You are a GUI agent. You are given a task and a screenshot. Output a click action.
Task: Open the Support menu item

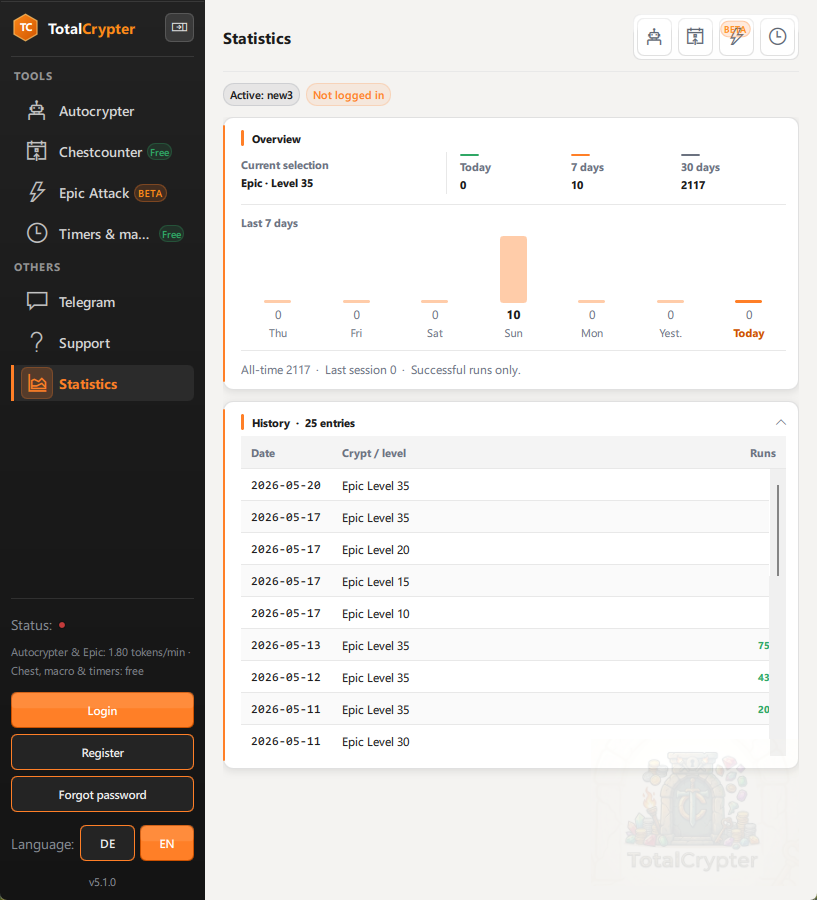103,343
